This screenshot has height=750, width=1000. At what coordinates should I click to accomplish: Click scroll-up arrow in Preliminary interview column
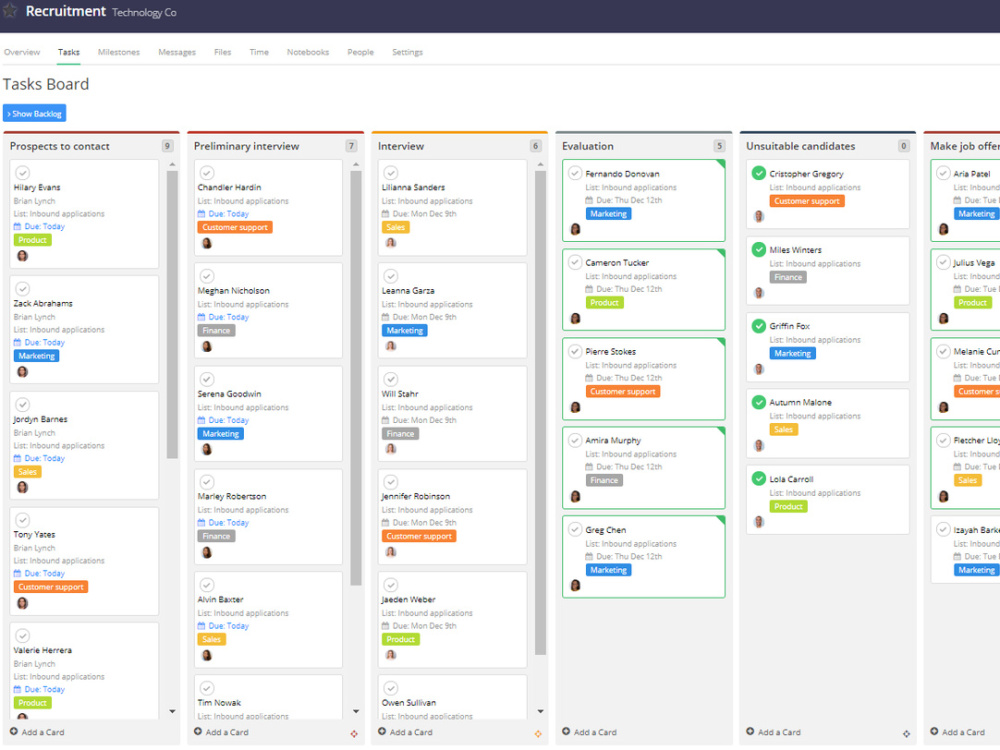click(x=356, y=165)
